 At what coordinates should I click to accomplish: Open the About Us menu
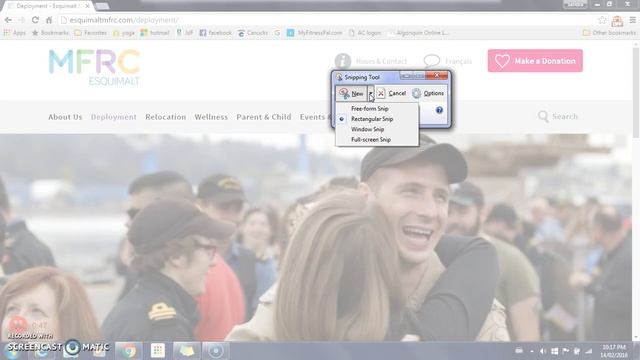(x=65, y=117)
